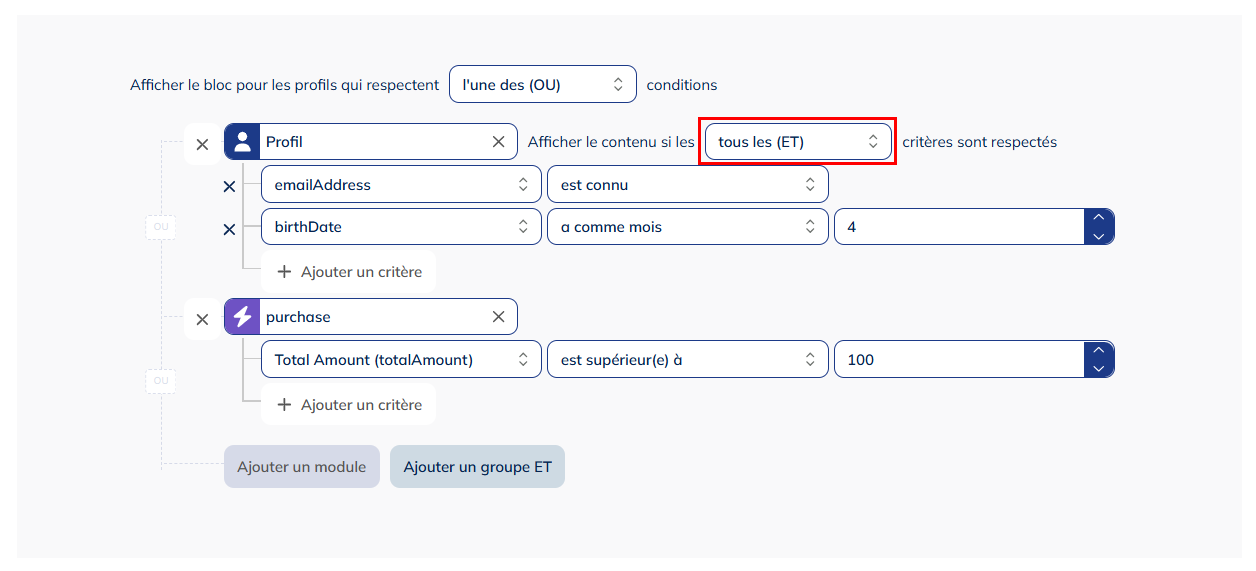Screen dimensions: 1256x571
Task: Open the "tous les (ET)" criteria dropdown
Action: tap(796, 142)
